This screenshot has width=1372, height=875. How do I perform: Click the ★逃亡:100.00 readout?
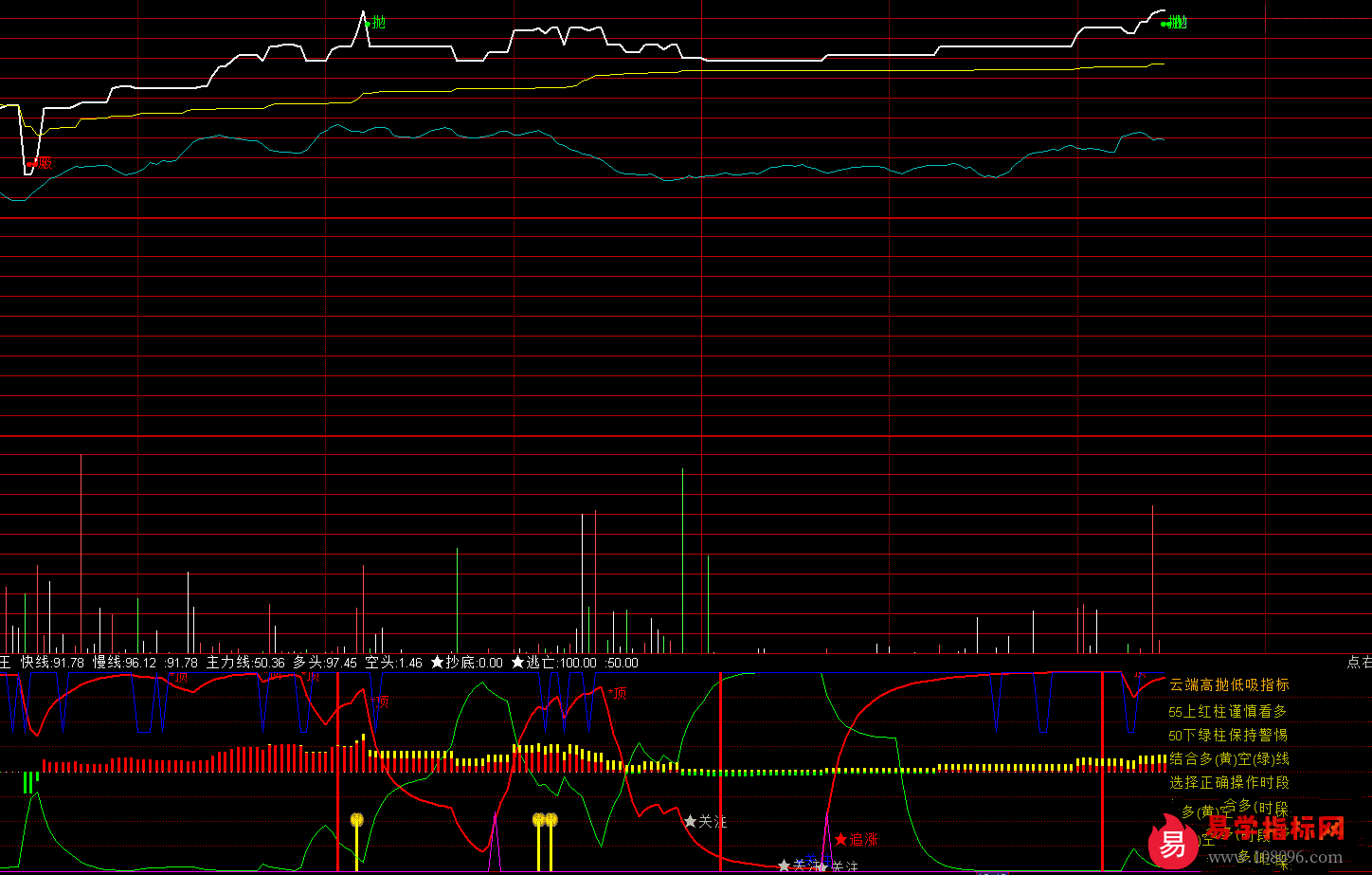[x=553, y=663]
